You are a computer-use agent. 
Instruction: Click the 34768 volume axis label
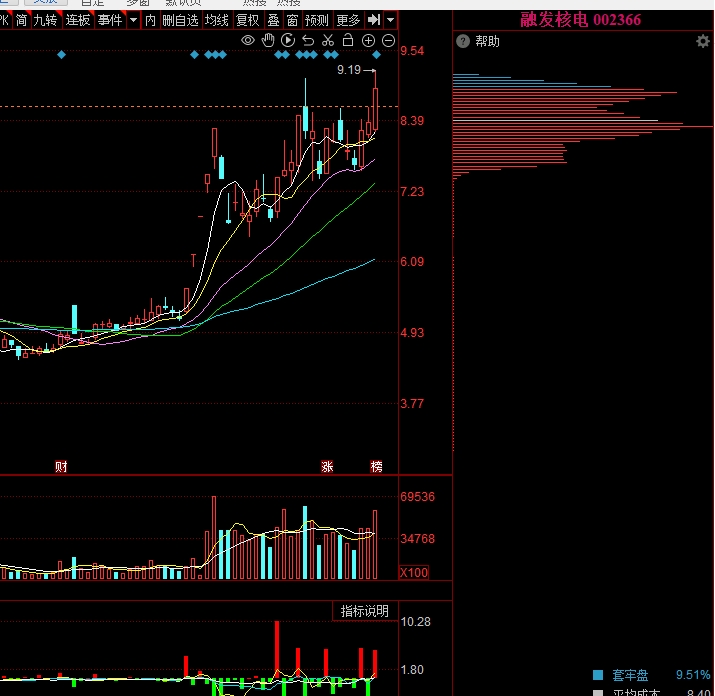(x=417, y=539)
